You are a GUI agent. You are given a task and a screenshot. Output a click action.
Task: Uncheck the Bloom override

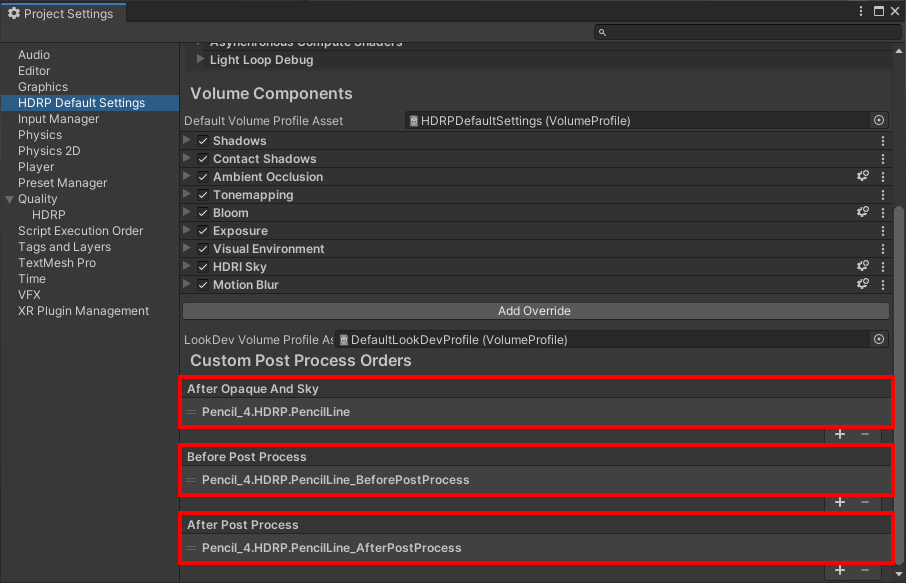[x=203, y=213]
